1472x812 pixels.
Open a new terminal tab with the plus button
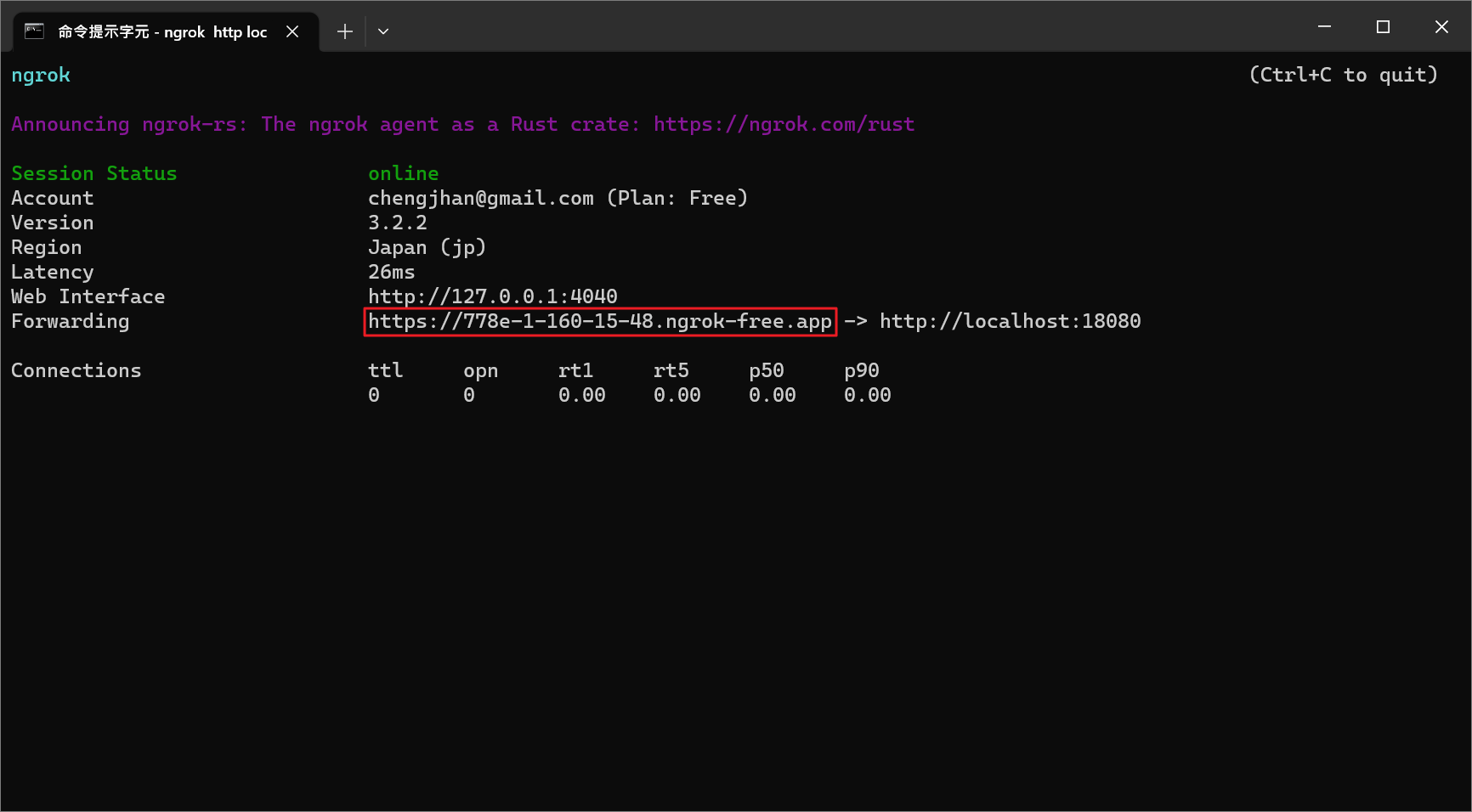344,31
